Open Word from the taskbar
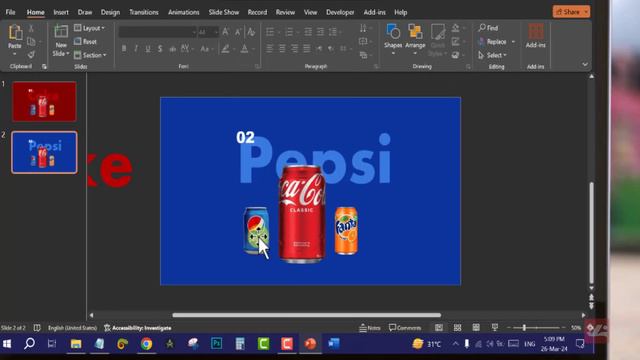This screenshot has height=360, width=640. tap(334, 344)
